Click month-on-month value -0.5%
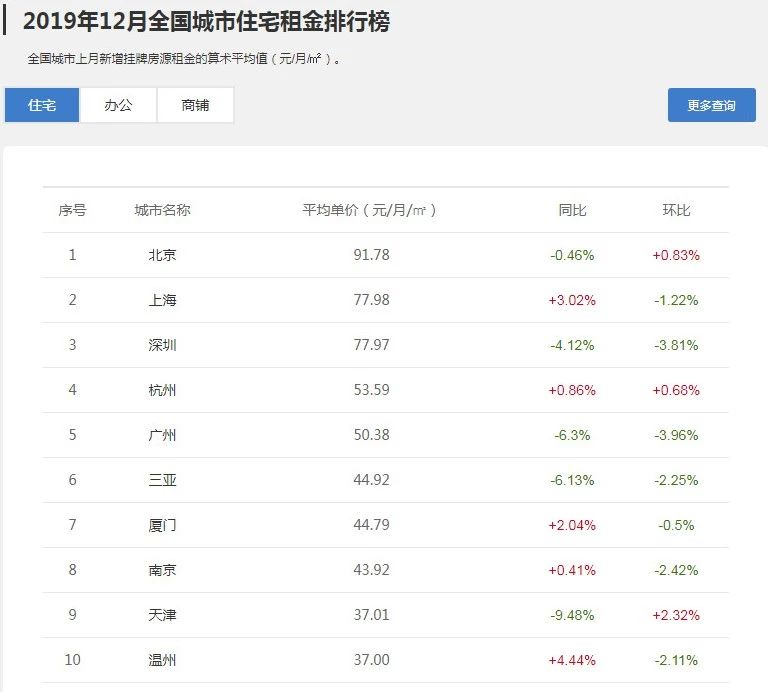This screenshot has height=692, width=768. point(676,525)
